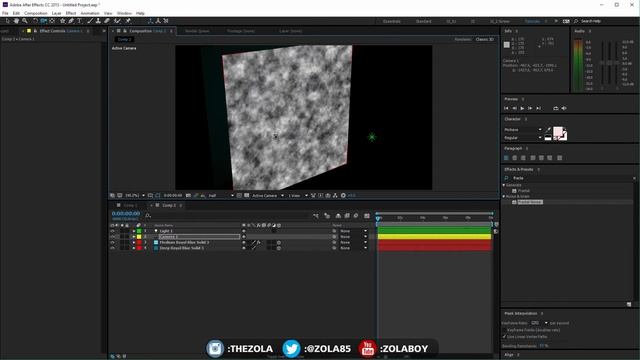Switch to the Comp 1 timeline tab
Image resolution: width=640 pixels, height=360 pixels.
130,205
